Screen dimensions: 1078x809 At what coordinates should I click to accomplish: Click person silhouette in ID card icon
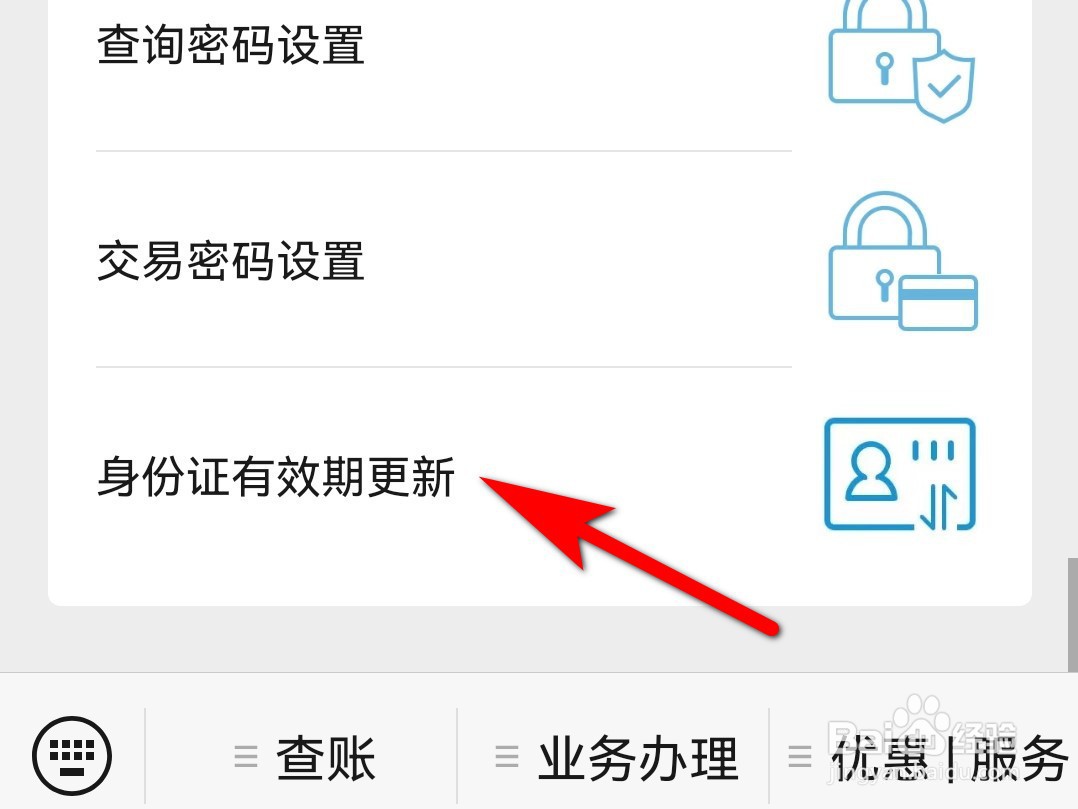click(x=871, y=470)
